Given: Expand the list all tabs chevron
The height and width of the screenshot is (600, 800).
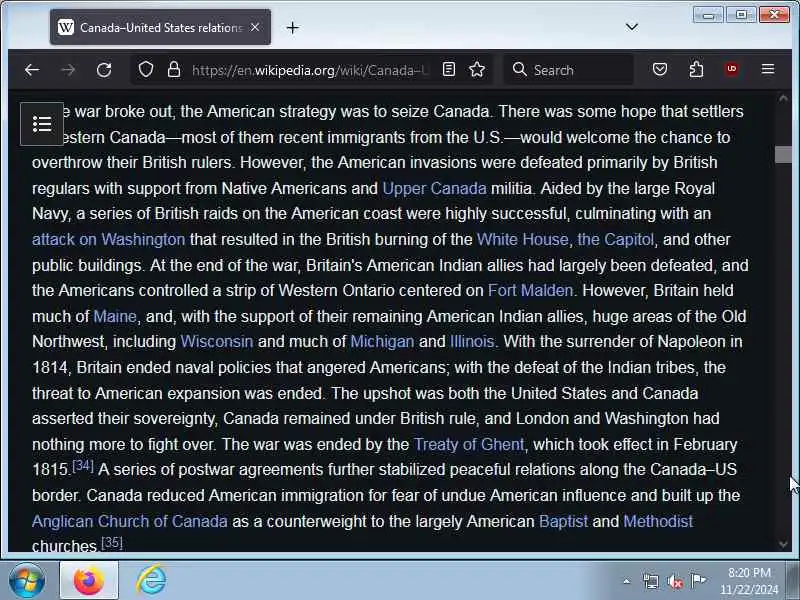Looking at the screenshot, I should 632,27.
